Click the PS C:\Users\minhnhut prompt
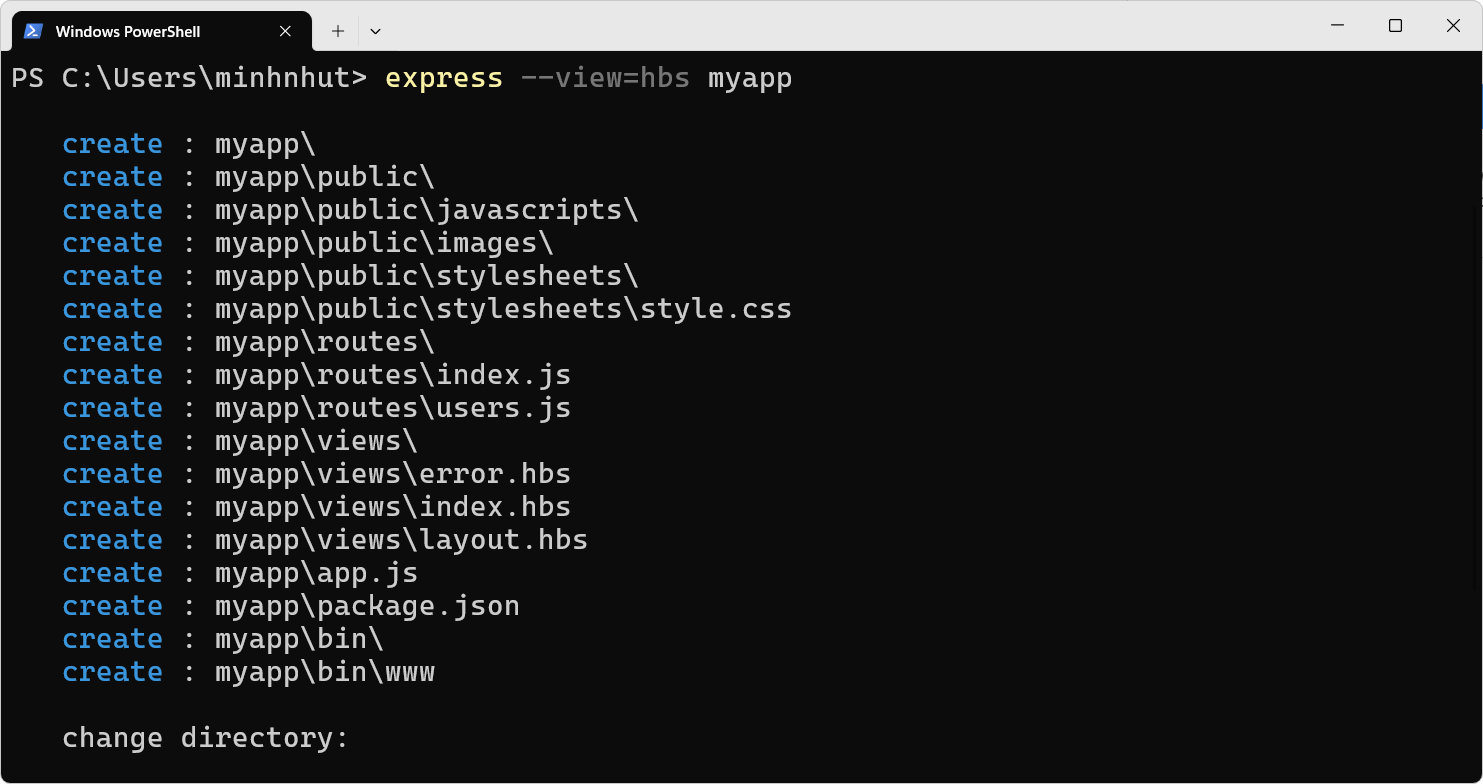Image resolution: width=1483 pixels, height=784 pixels. (189, 78)
